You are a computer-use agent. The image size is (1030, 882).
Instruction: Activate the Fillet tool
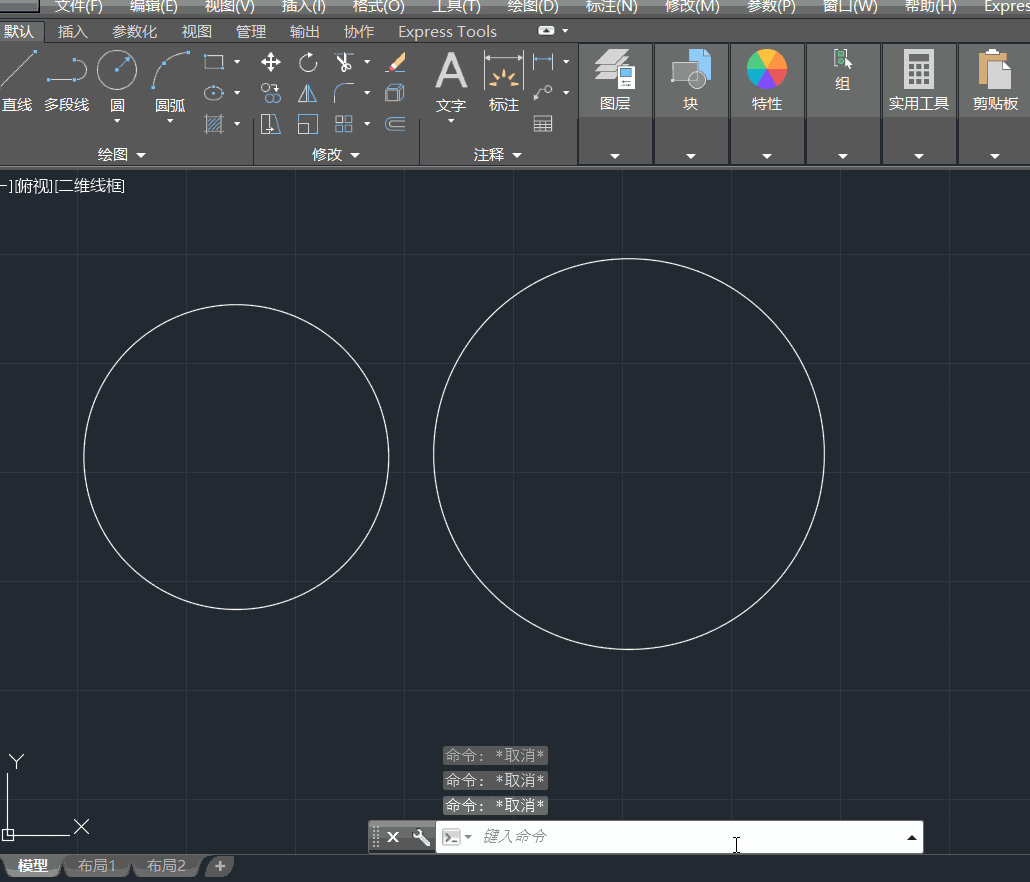[x=344, y=93]
